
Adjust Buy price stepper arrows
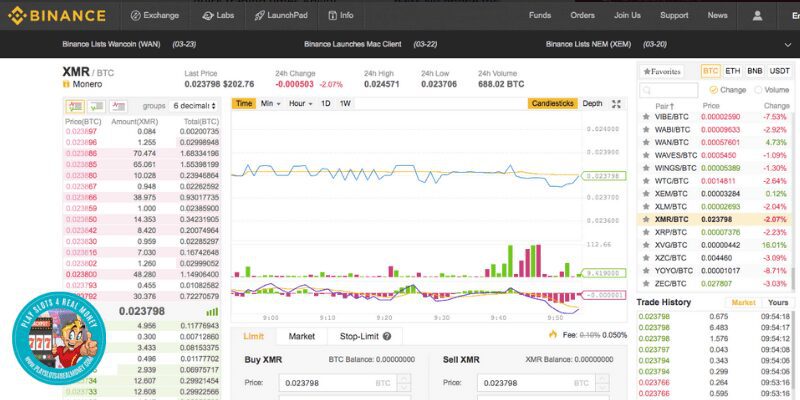click(x=403, y=383)
